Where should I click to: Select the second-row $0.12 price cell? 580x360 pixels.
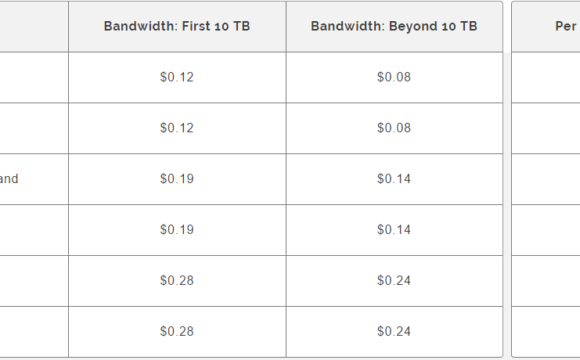[x=177, y=128]
